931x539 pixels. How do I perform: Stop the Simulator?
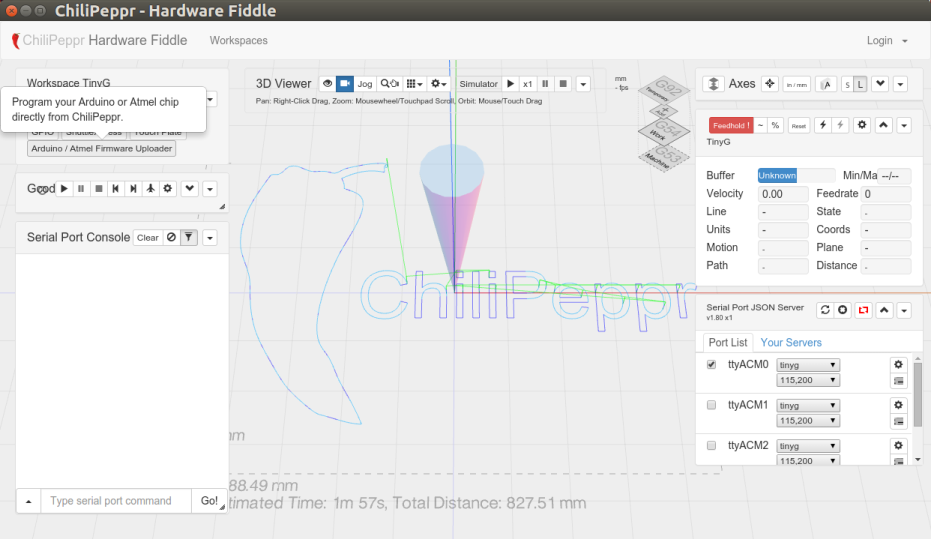563,84
